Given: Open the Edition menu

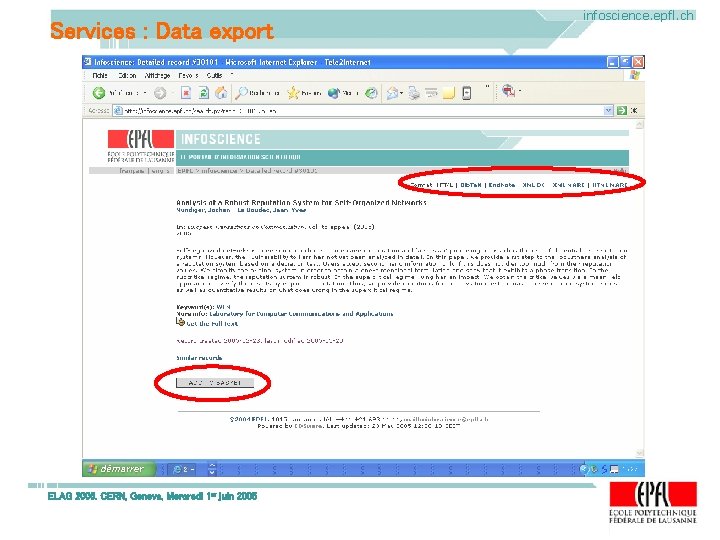Looking at the screenshot, I should click(127, 75).
